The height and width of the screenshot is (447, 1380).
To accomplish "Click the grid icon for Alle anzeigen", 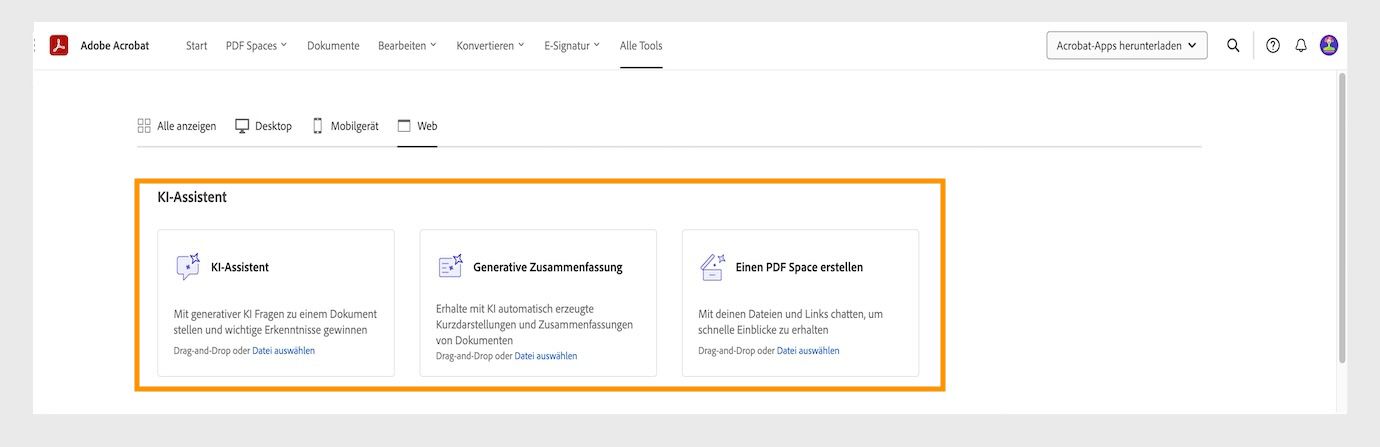I will 144,126.
